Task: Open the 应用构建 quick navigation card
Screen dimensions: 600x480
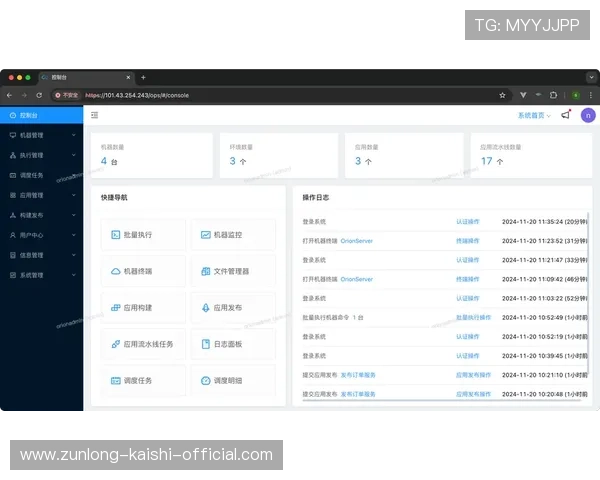Action: (143, 307)
